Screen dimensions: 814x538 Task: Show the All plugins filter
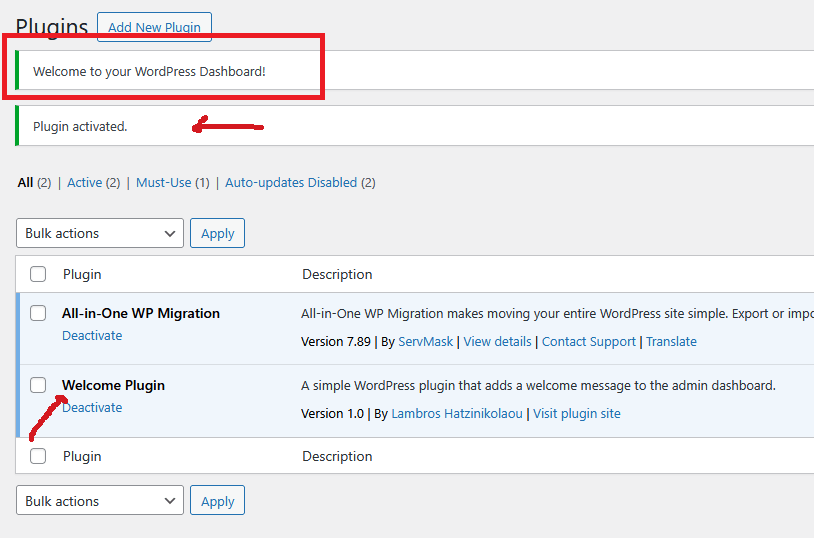[25, 183]
